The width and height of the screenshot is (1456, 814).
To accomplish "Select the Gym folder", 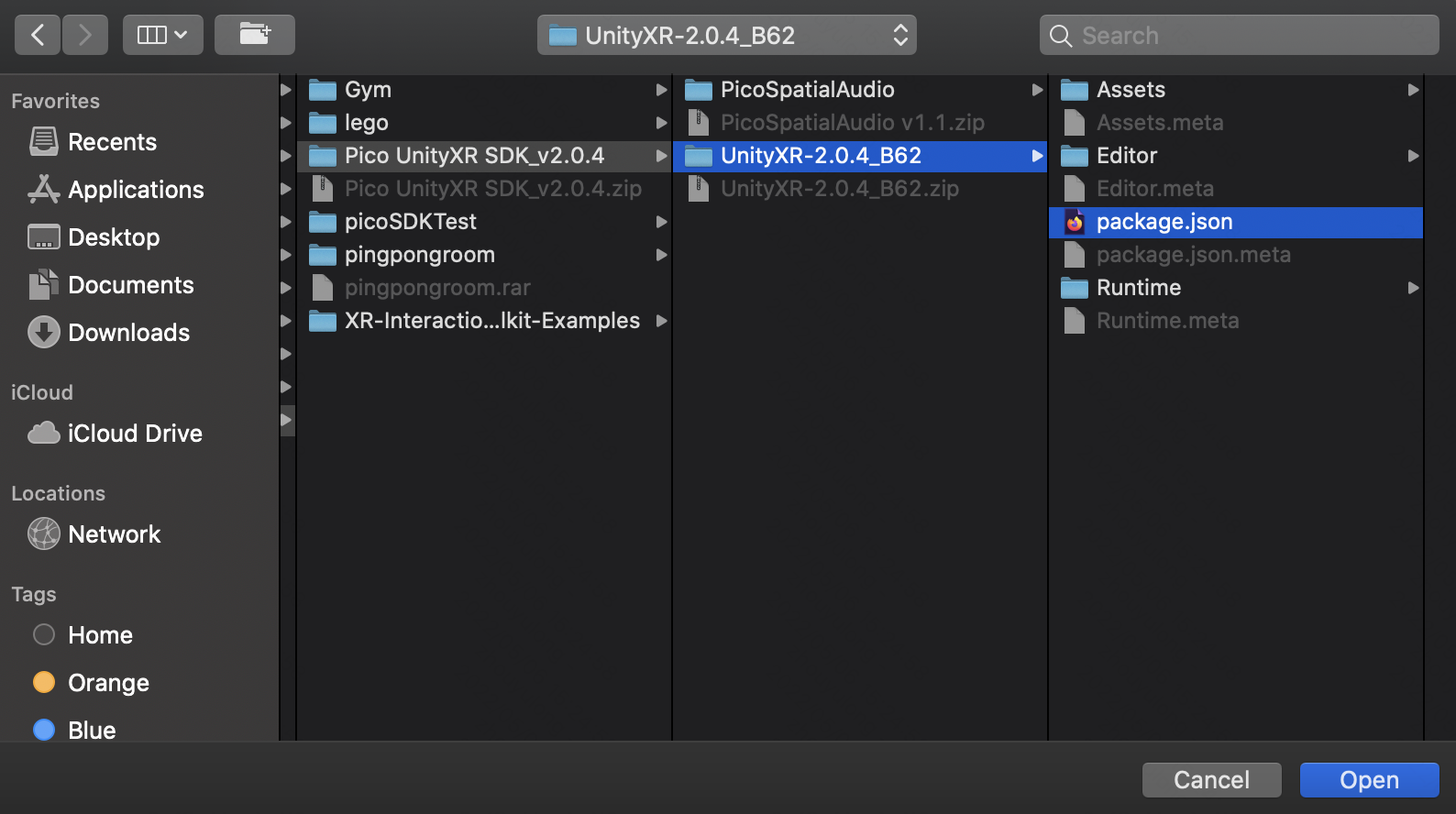I will pos(484,90).
